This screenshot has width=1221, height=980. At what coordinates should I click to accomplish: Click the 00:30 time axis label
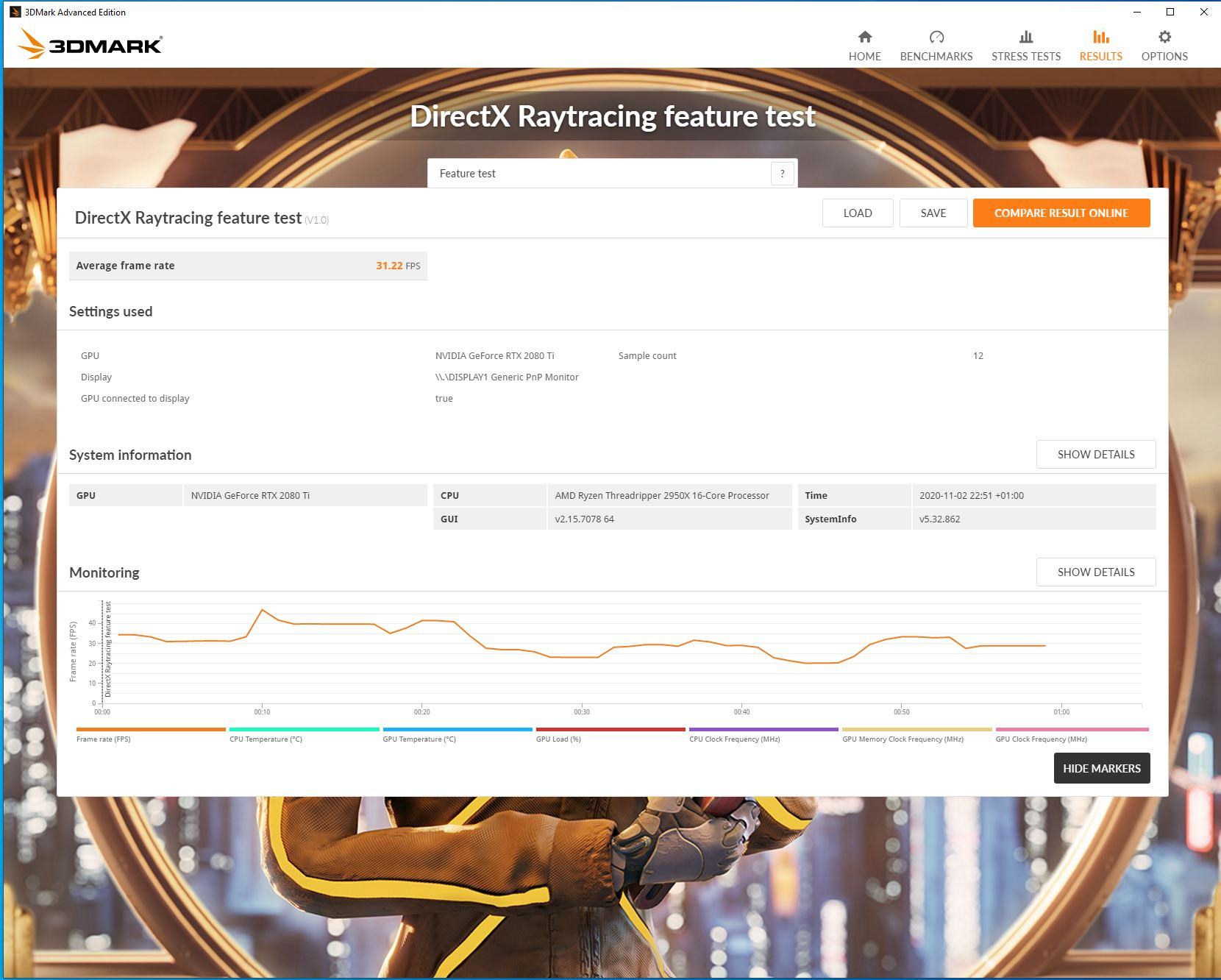582,712
